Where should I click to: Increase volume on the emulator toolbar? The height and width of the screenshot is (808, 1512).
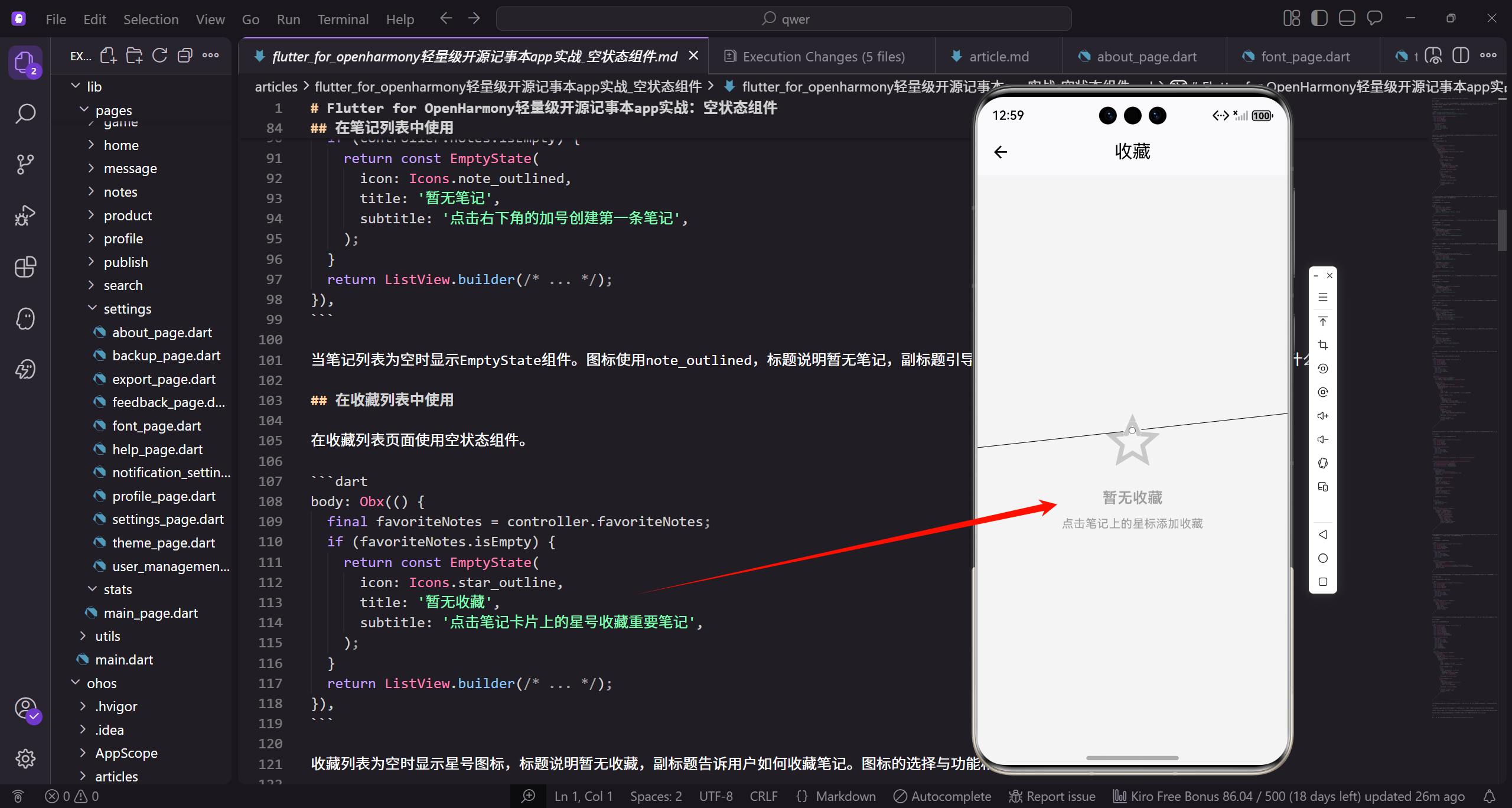click(1323, 416)
